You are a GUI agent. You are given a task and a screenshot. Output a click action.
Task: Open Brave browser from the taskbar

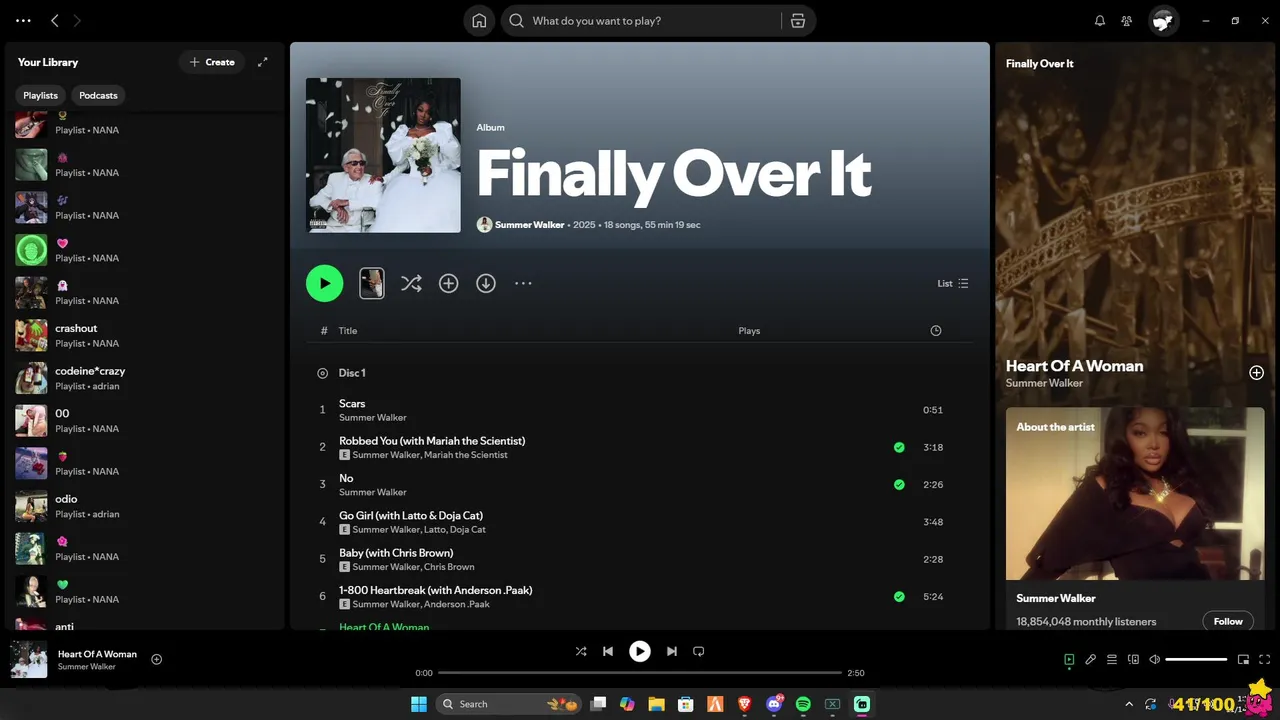coord(745,704)
